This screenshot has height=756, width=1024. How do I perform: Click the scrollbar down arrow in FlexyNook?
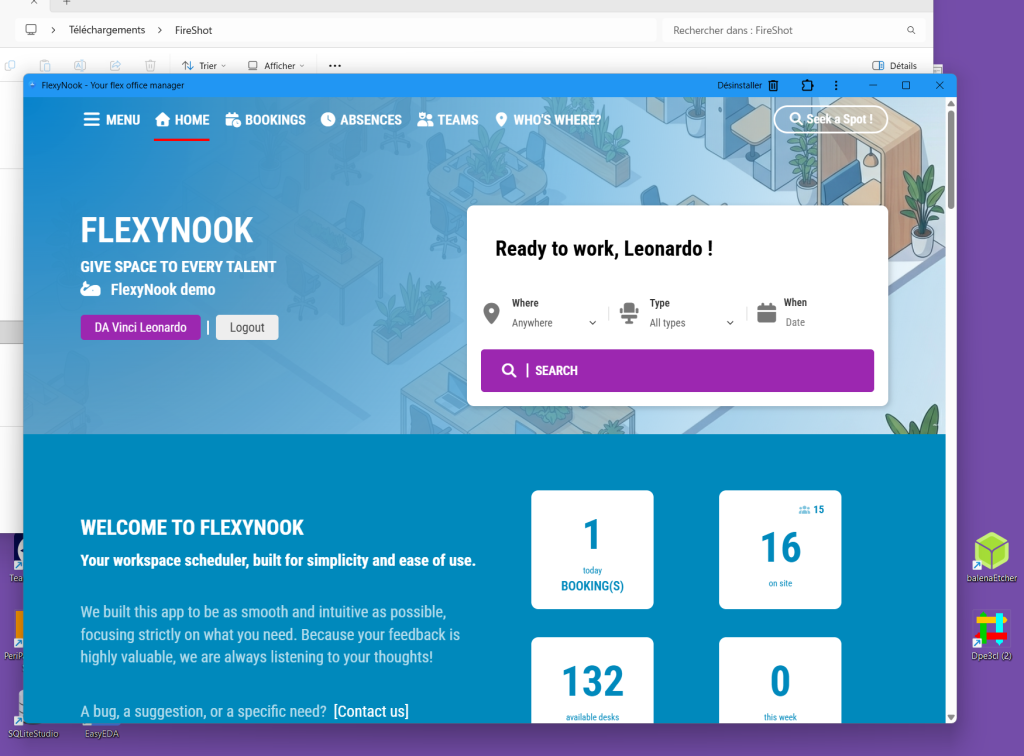(951, 717)
